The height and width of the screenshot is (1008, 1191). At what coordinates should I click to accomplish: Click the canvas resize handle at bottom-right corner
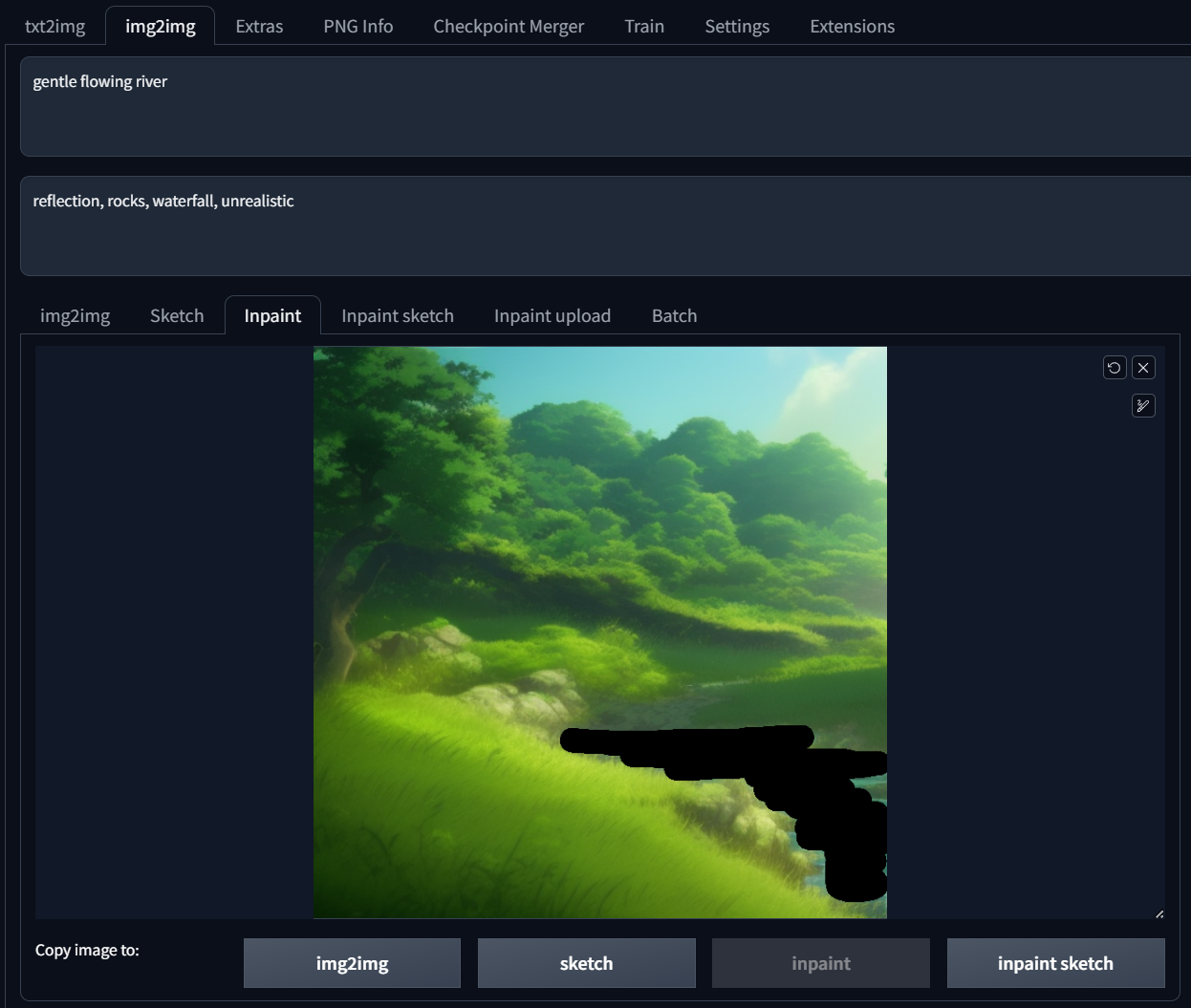click(x=1159, y=913)
